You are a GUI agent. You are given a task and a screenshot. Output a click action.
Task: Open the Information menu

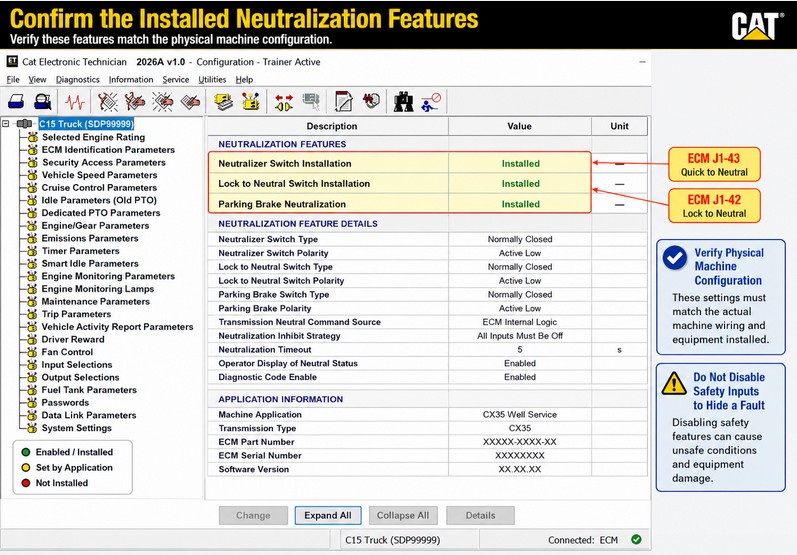131,79
